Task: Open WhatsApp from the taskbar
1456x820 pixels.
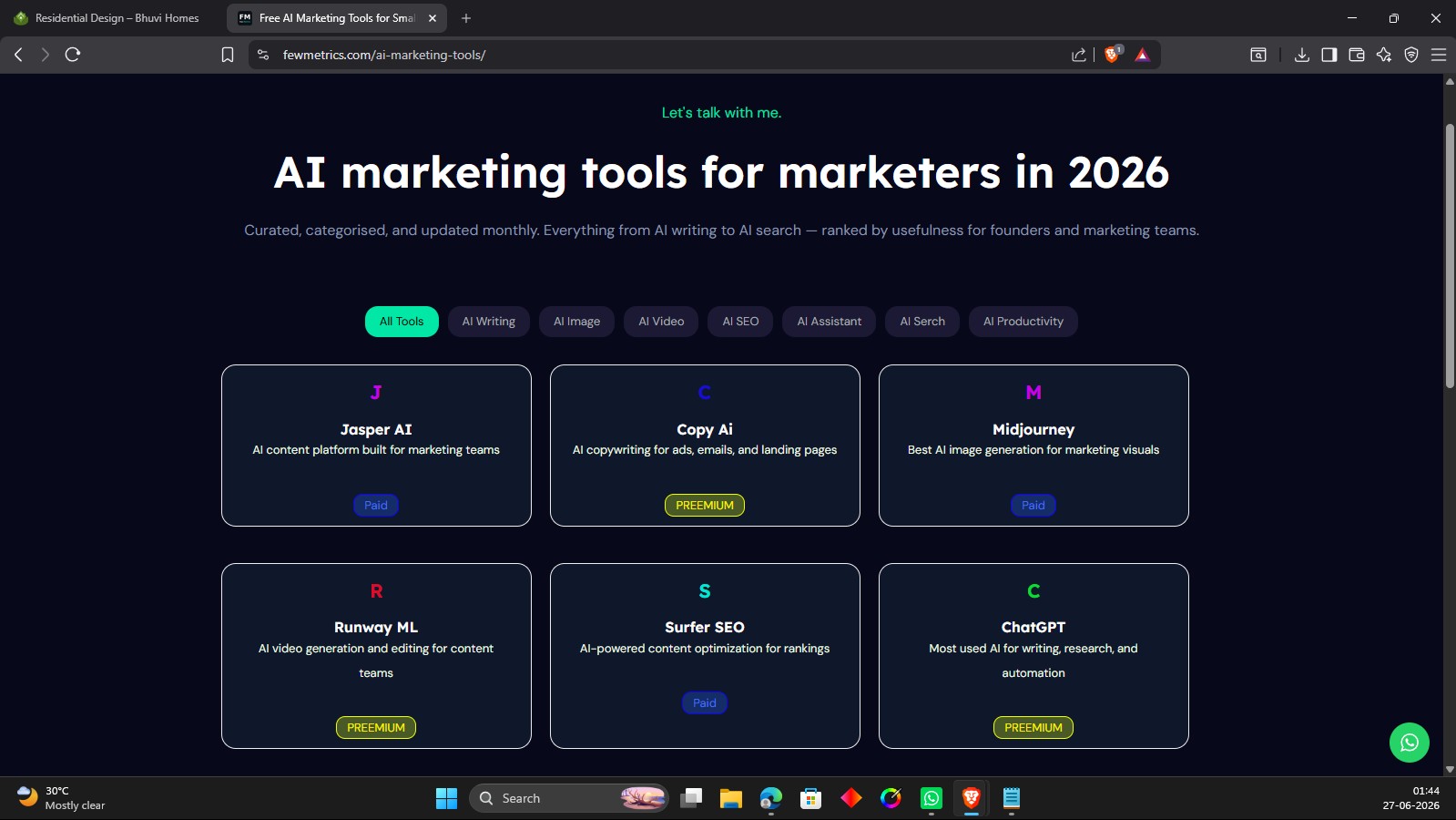Action: [x=932, y=798]
